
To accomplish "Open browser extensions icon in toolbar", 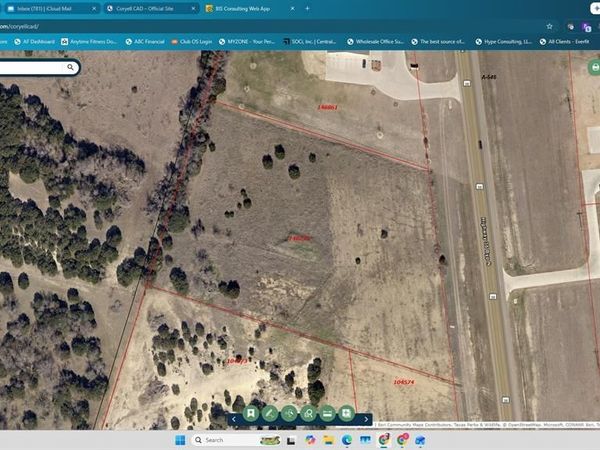I will pos(571,26).
